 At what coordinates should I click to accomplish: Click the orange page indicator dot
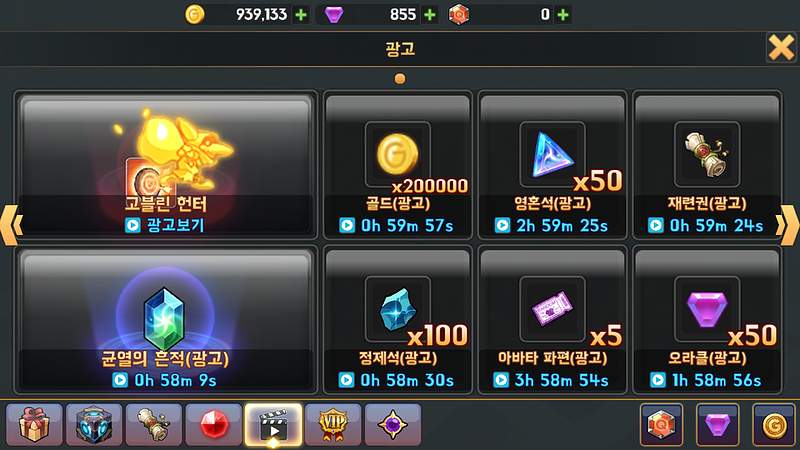pyautogui.click(x=400, y=79)
